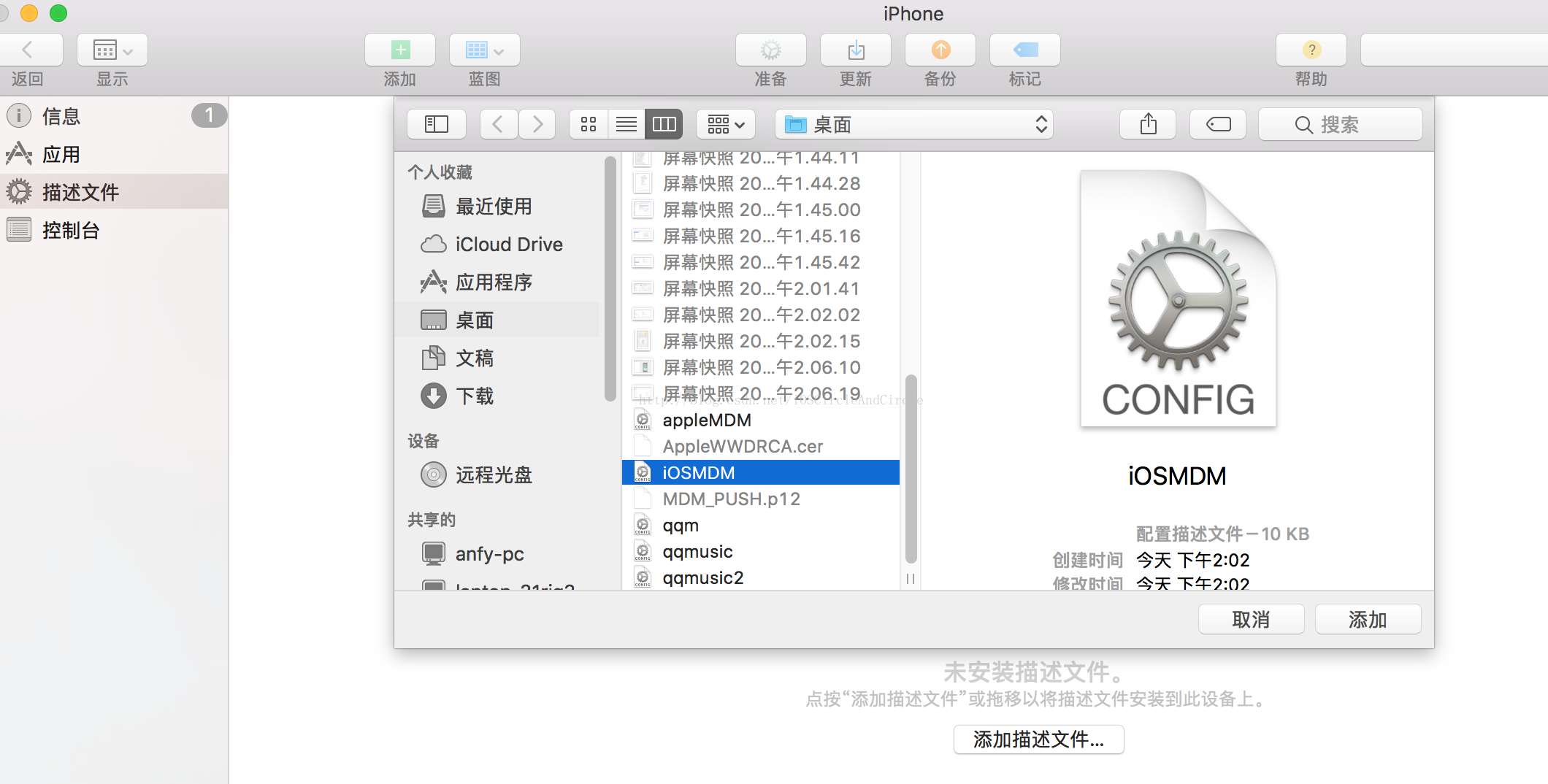Viewport: 1548px width, 784px height.
Task: Select 描述文件 in the left sidebar
Action: (114, 192)
